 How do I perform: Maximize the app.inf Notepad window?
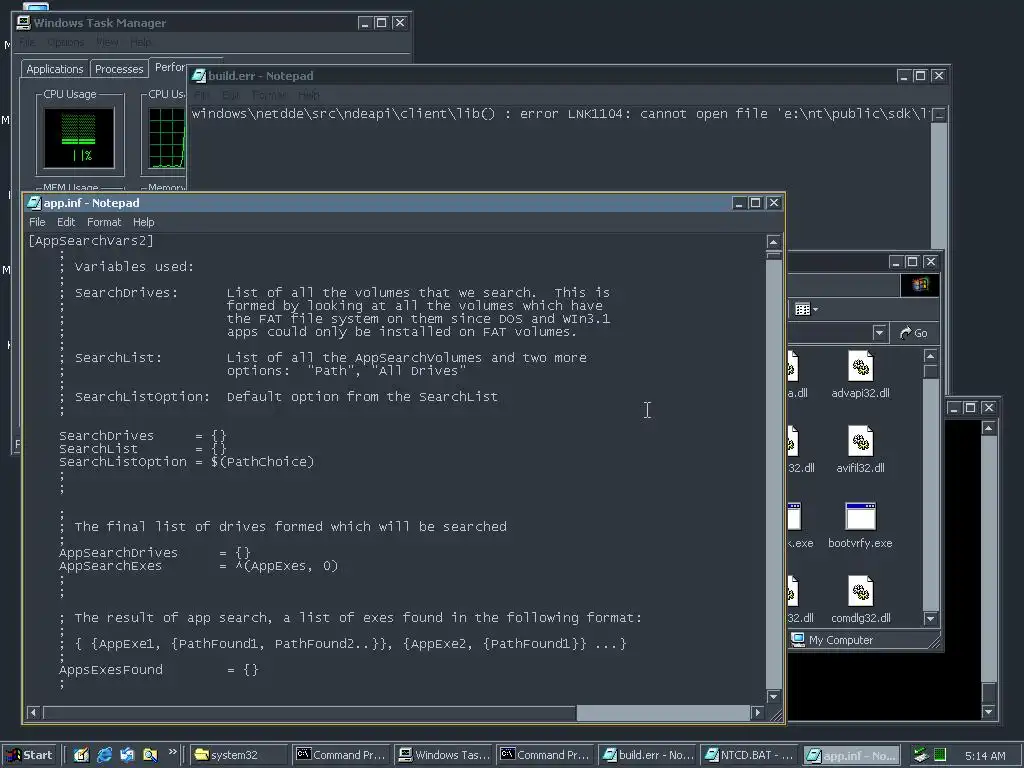756,203
